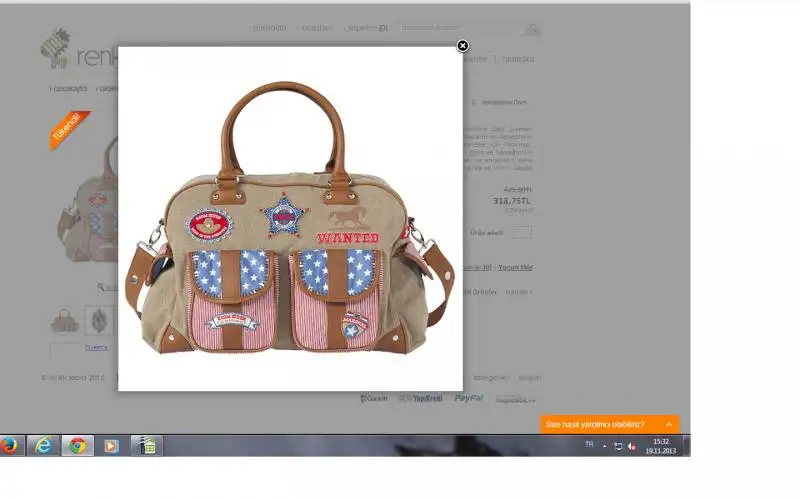Launch the media player taskbar icon

(x=111, y=446)
